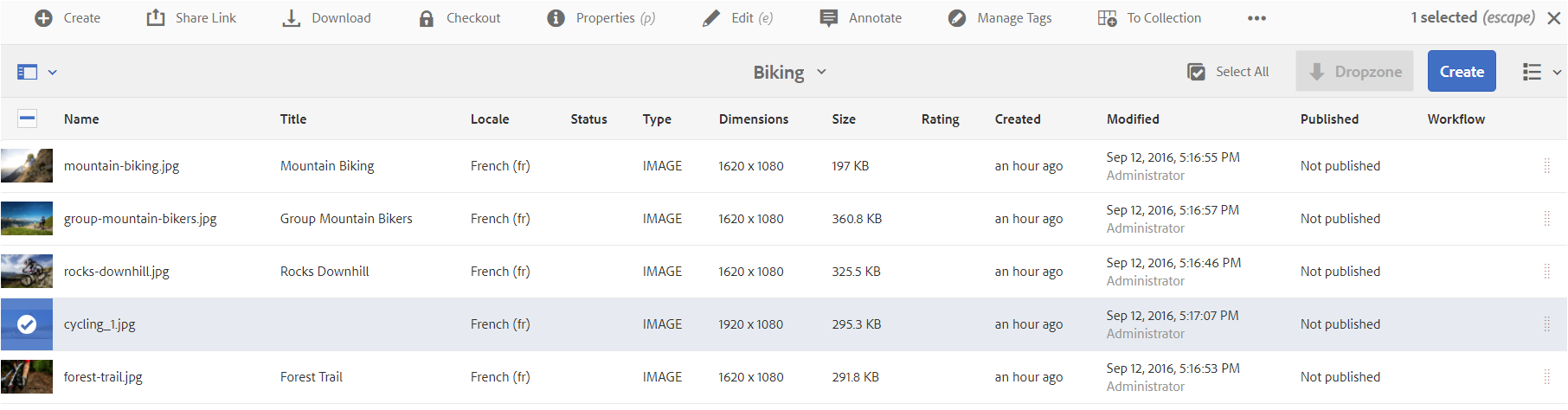Open Manage Tags icon
The height and width of the screenshot is (410, 1568).
[957, 18]
